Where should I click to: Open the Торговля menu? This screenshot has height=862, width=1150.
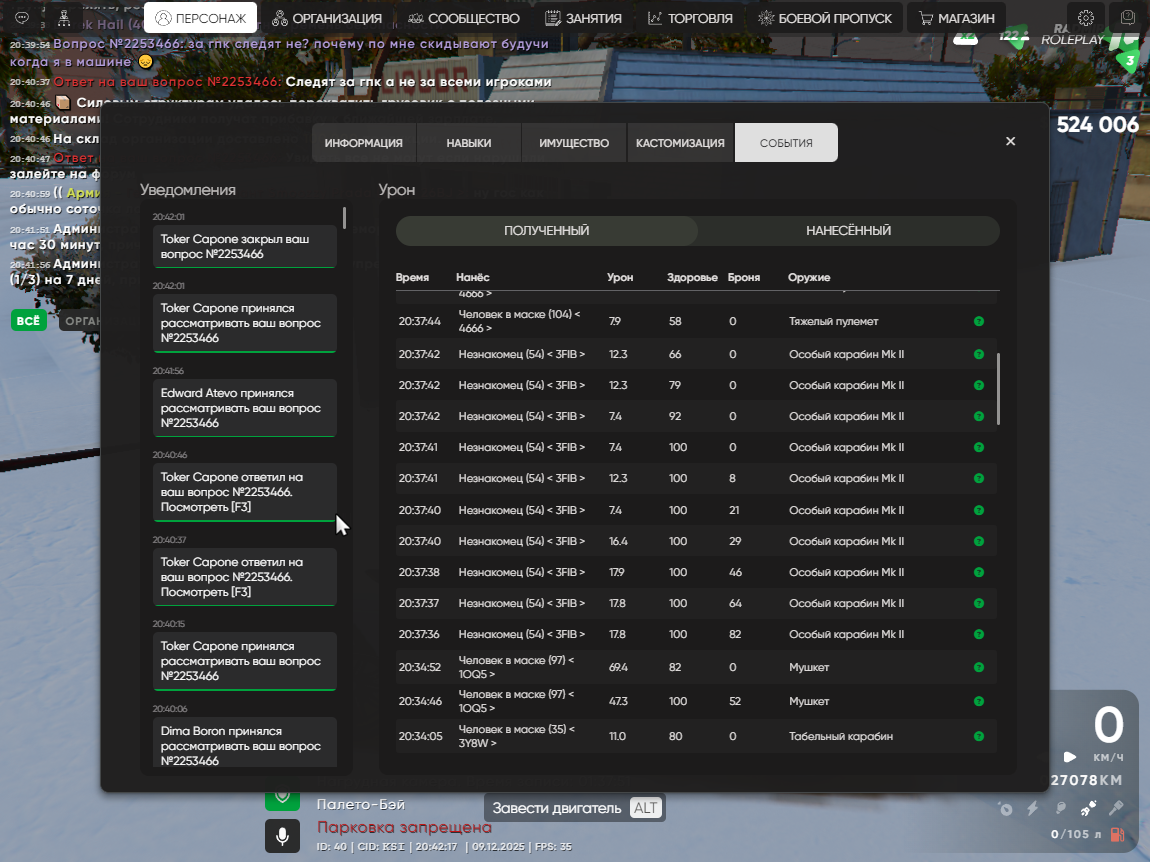tap(690, 18)
